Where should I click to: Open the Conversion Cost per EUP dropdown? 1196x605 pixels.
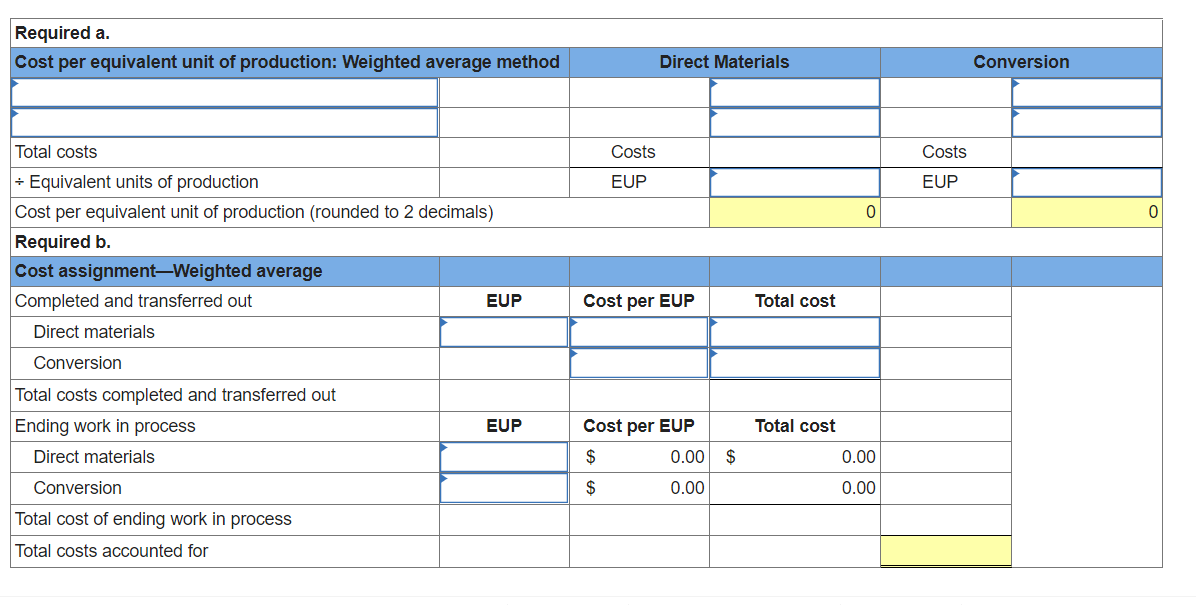[x=637, y=362]
